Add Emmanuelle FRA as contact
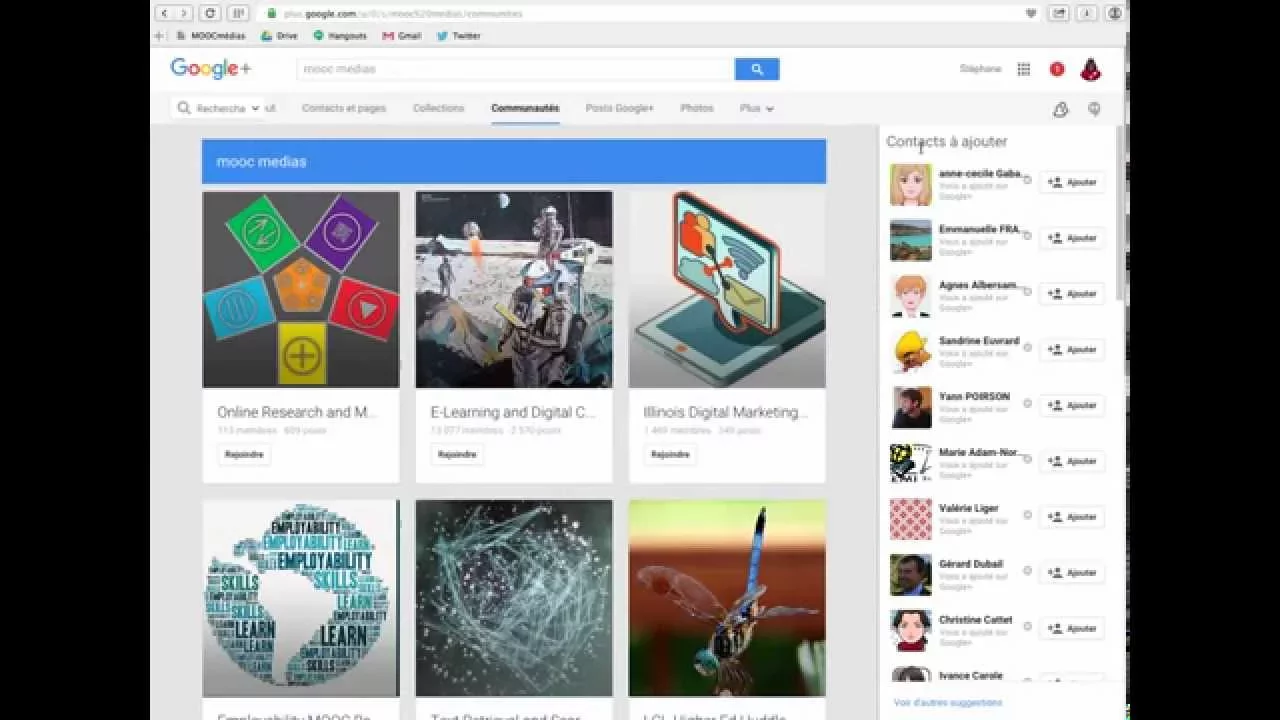 click(x=1072, y=238)
